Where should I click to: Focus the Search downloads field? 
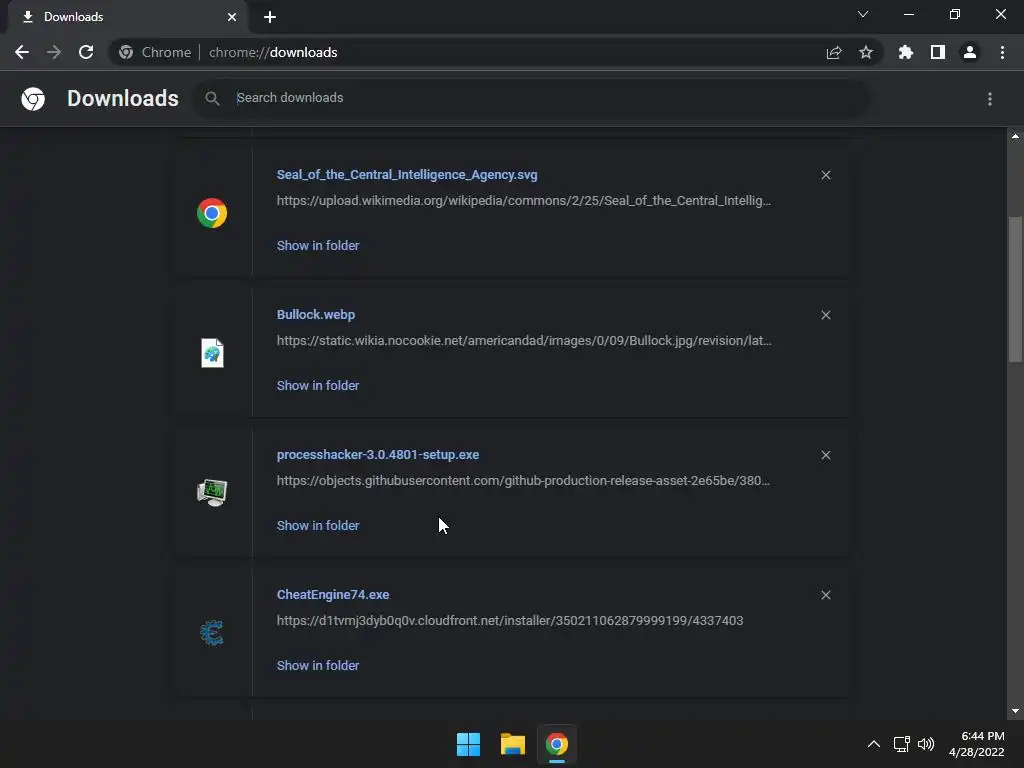pos(532,98)
